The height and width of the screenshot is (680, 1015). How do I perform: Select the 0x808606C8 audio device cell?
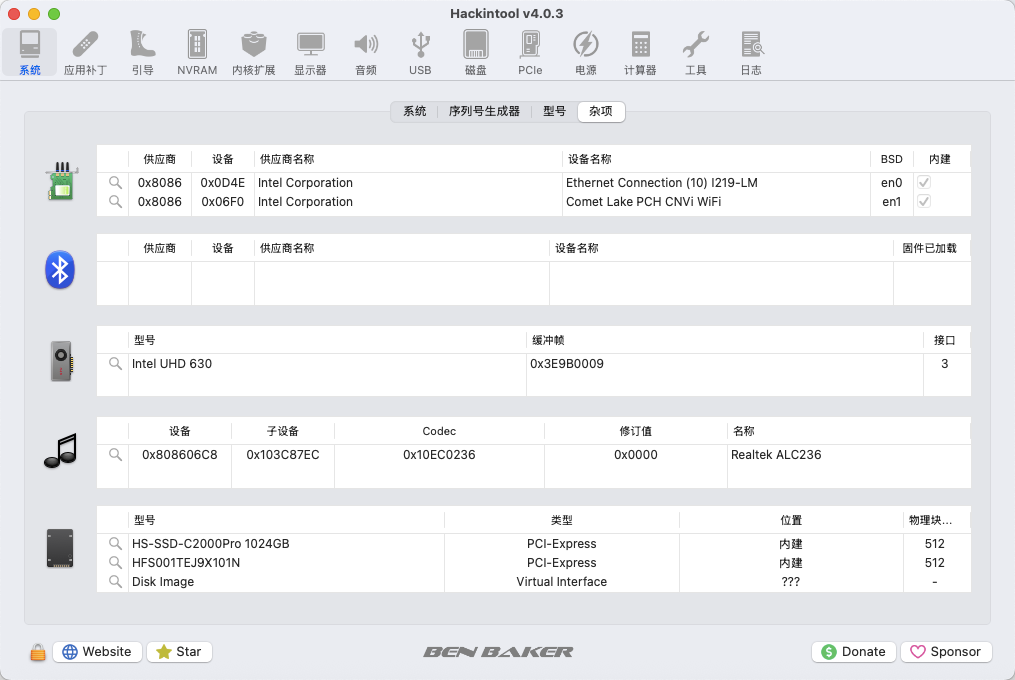click(x=179, y=455)
